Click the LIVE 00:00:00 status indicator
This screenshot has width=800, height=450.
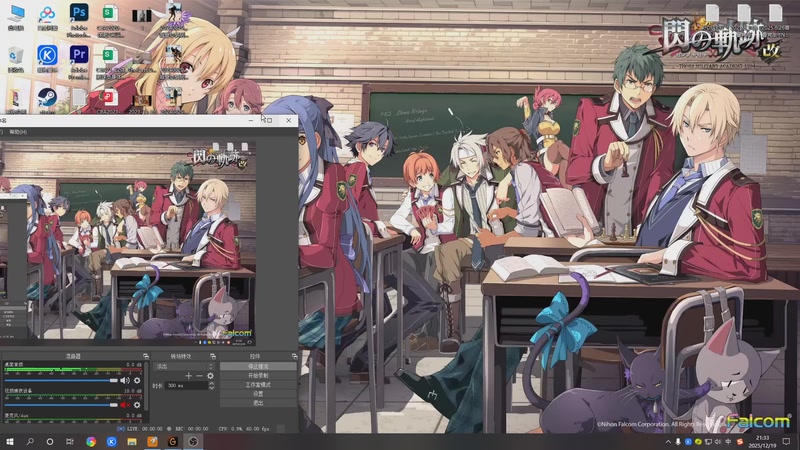click(x=140, y=429)
